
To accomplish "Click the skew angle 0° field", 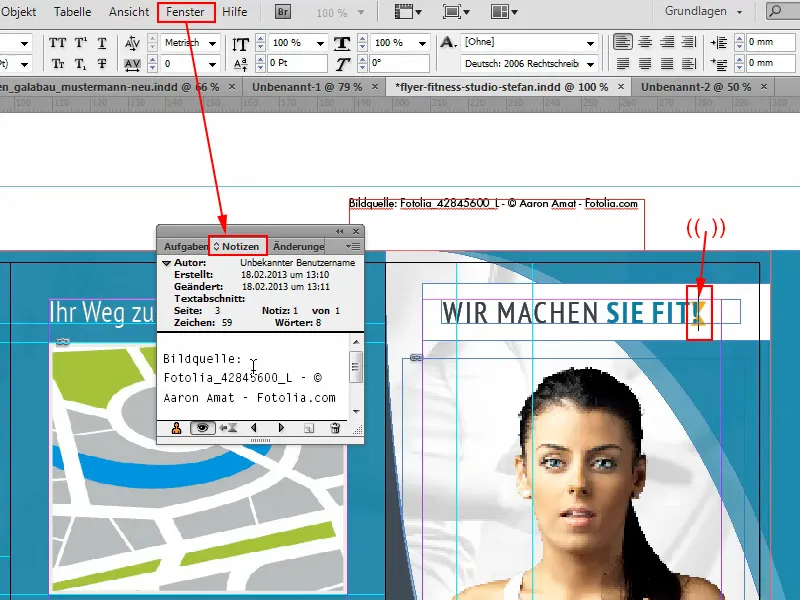I will pos(399,64).
